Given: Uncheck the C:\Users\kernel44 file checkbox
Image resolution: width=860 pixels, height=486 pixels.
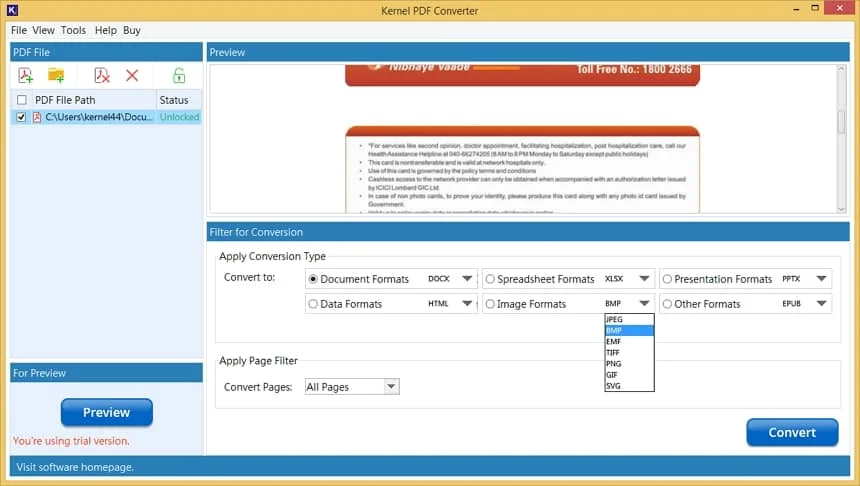Looking at the screenshot, I should [21, 117].
